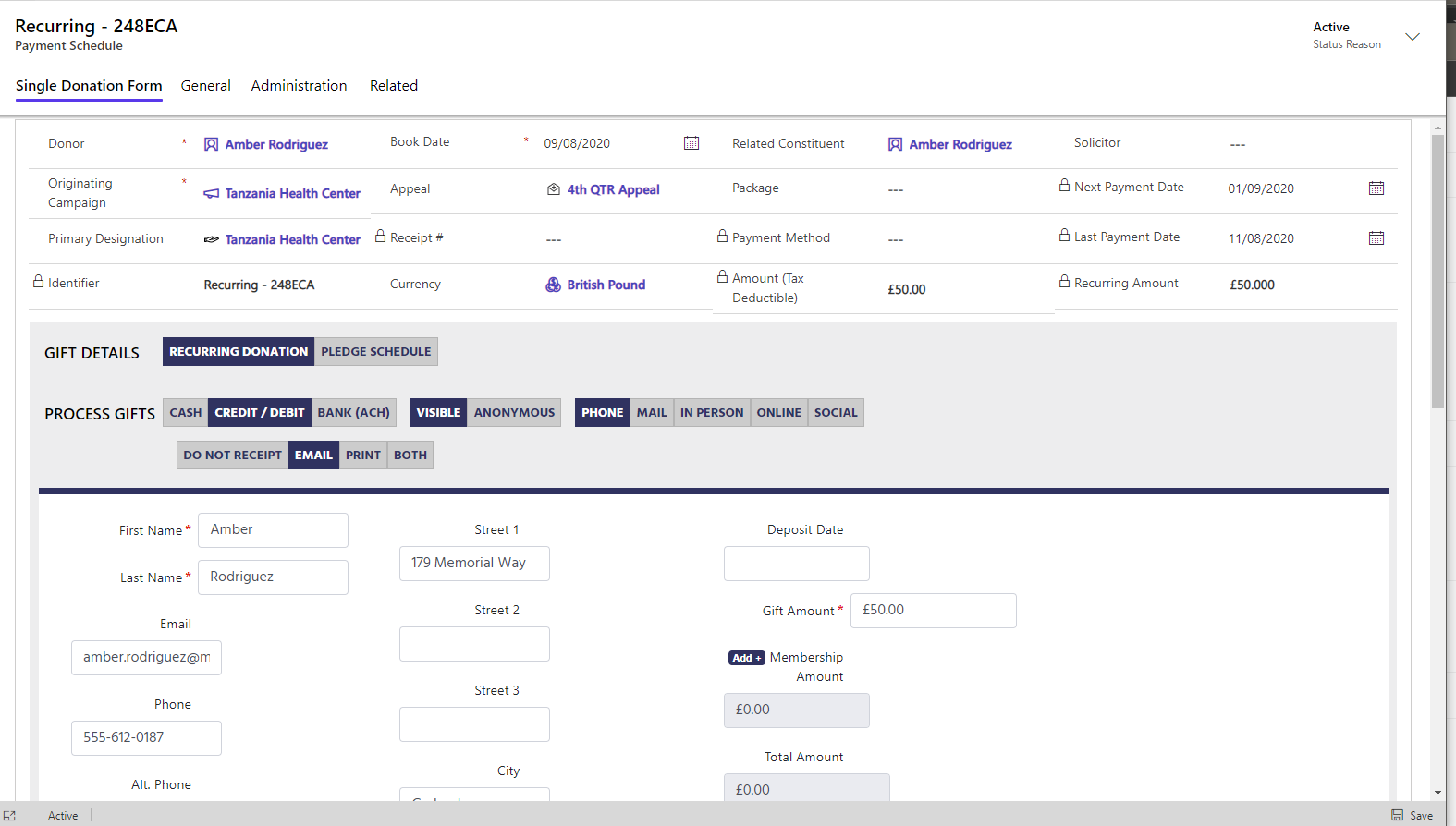Click the Donor contact icon beside Amber Rodriguez
Screen dimensions: 1456x826
tap(211, 144)
